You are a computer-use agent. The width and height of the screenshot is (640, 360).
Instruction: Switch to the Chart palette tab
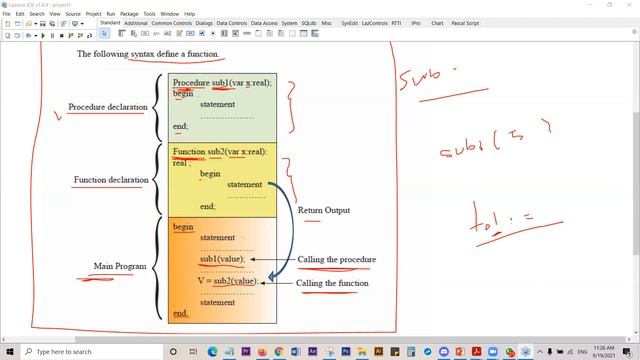coord(437,23)
